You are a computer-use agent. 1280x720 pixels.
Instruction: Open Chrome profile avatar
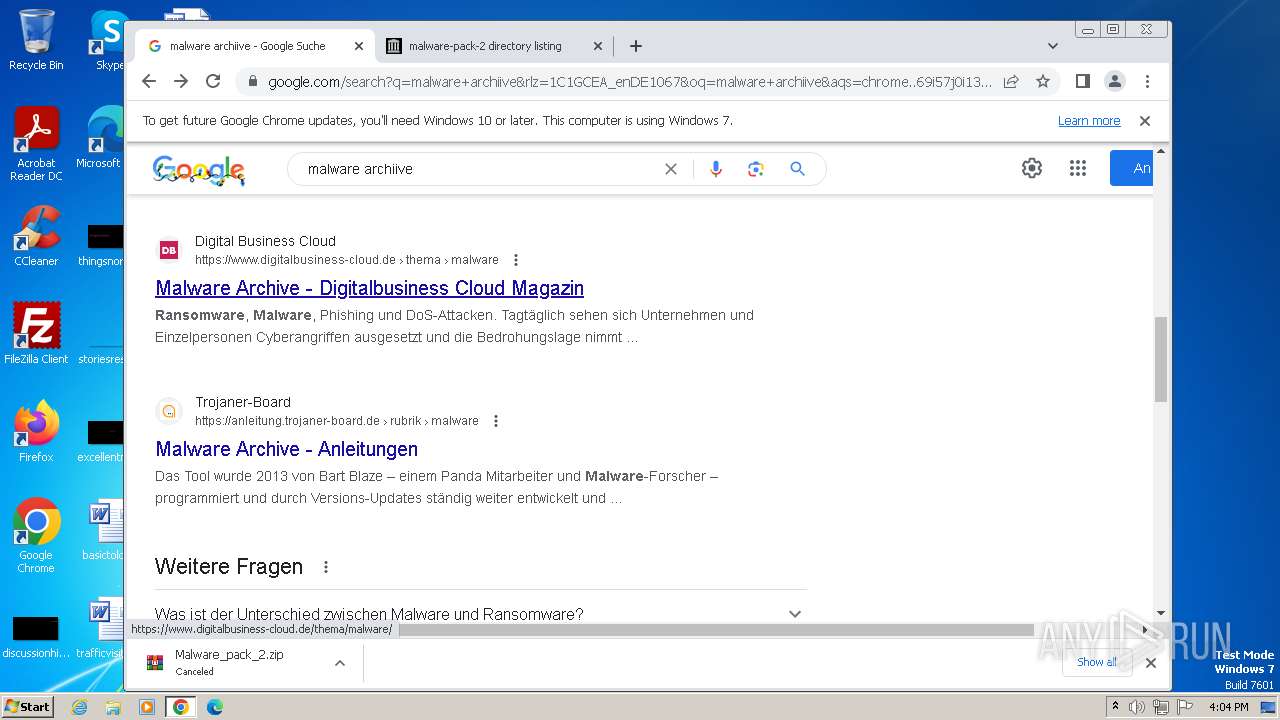pos(1114,81)
